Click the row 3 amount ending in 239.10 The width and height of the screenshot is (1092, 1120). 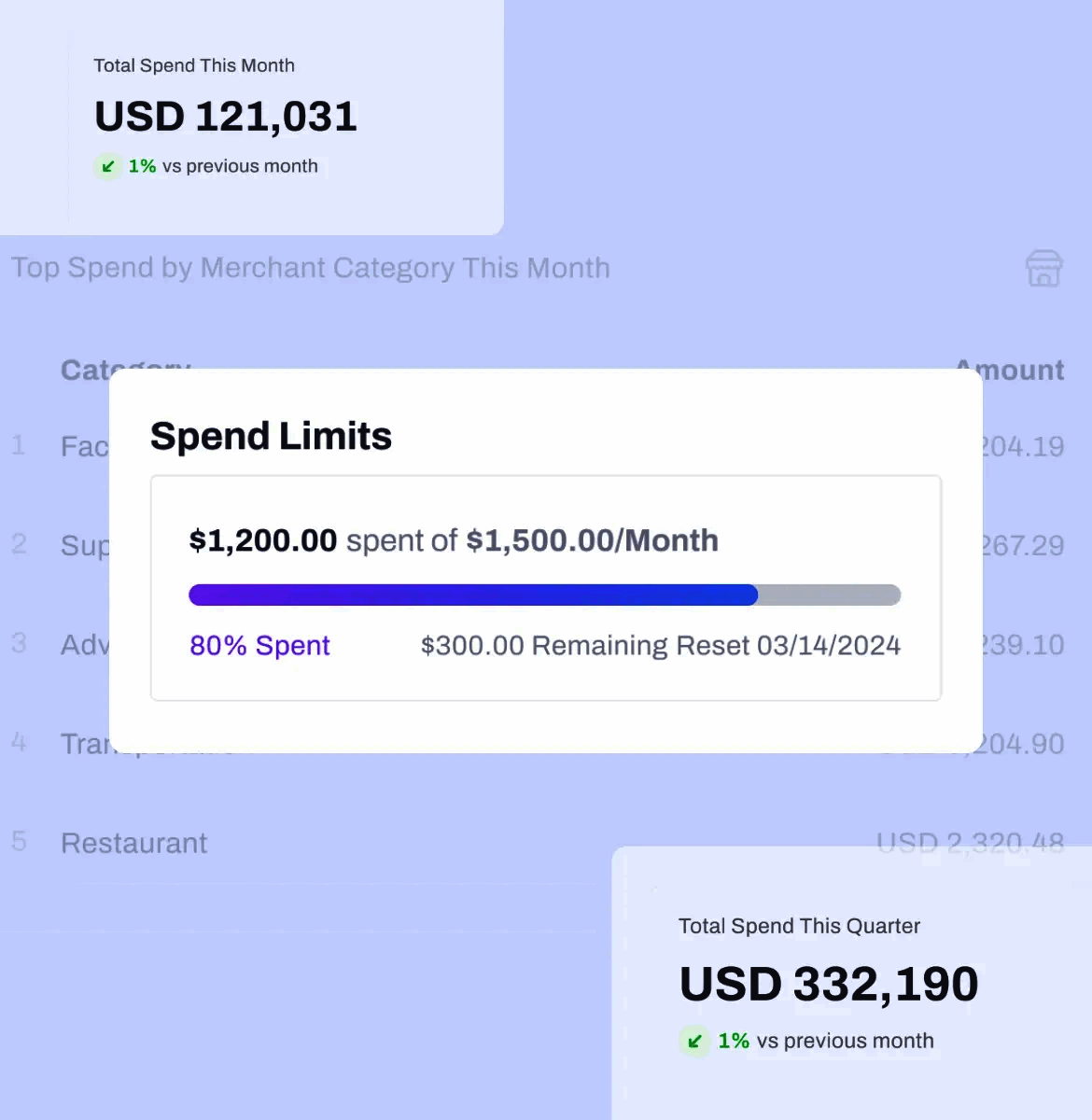1024,645
